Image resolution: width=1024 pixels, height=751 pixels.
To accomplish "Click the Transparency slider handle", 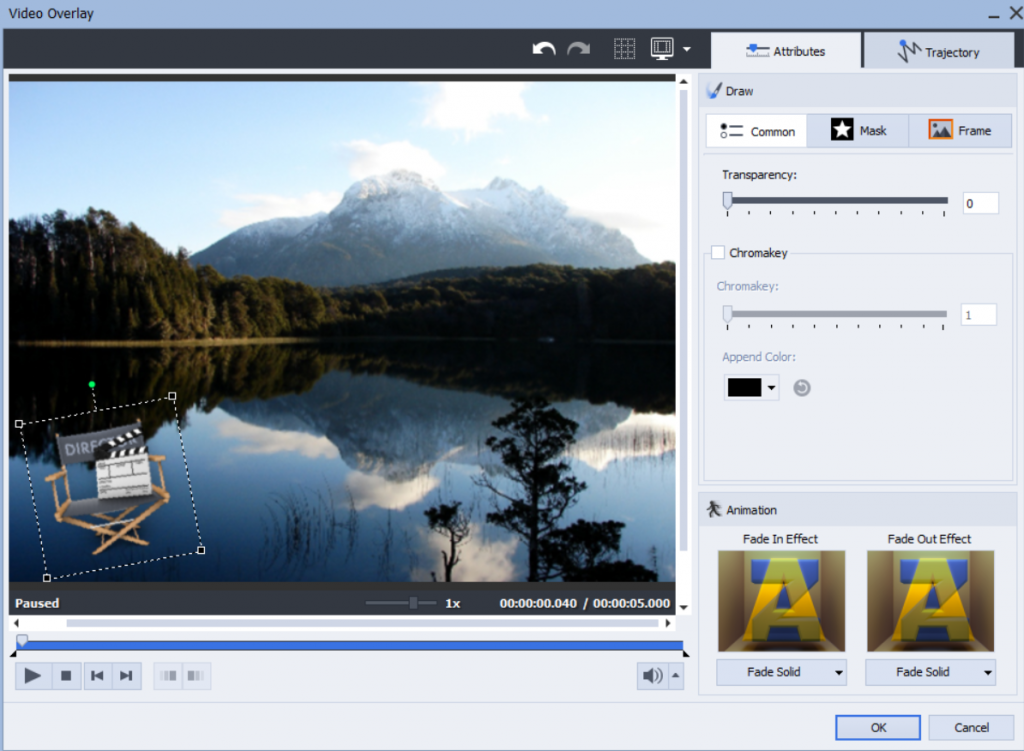I will (728, 201).
